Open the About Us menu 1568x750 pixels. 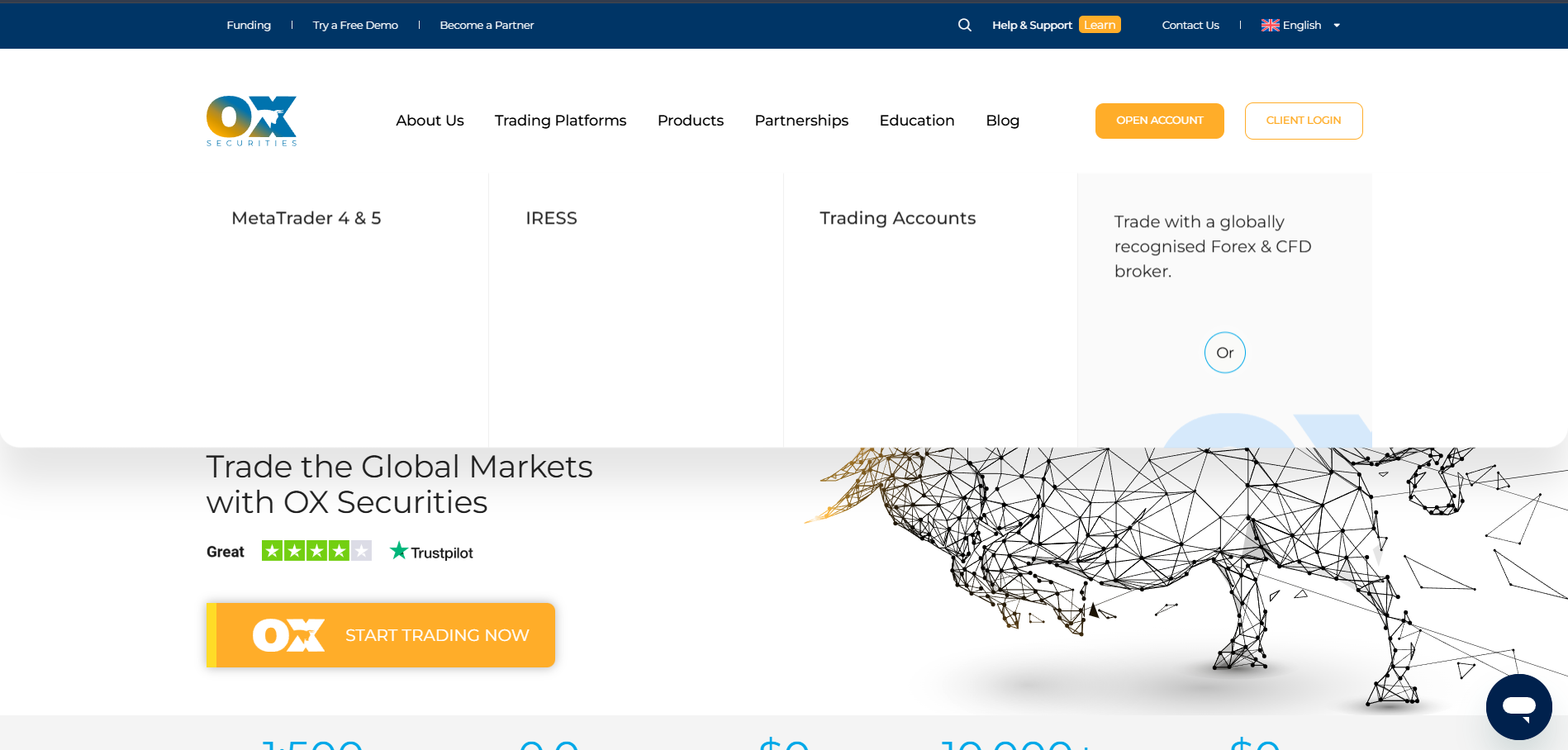click(x=430, y=121)
